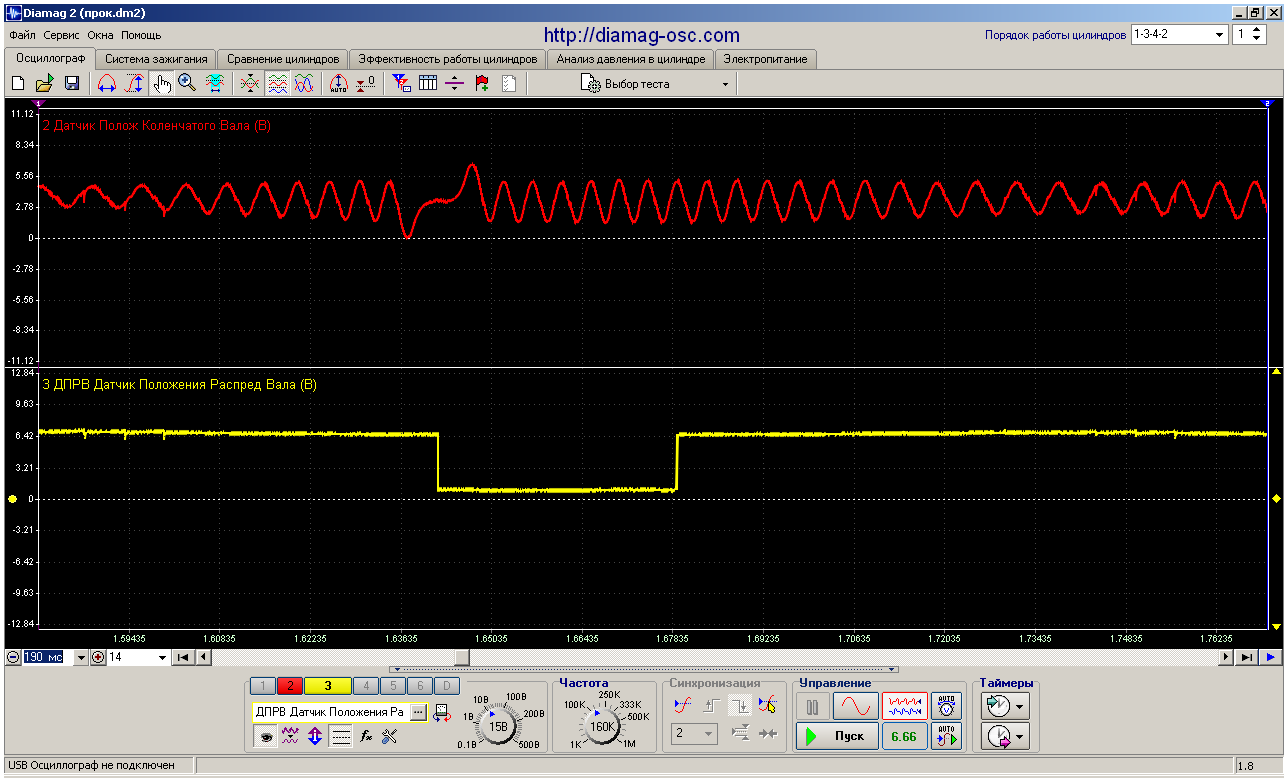Screen dimensions: 1288x778
Task: Click the Пуск start button
Action: (838, 737)
